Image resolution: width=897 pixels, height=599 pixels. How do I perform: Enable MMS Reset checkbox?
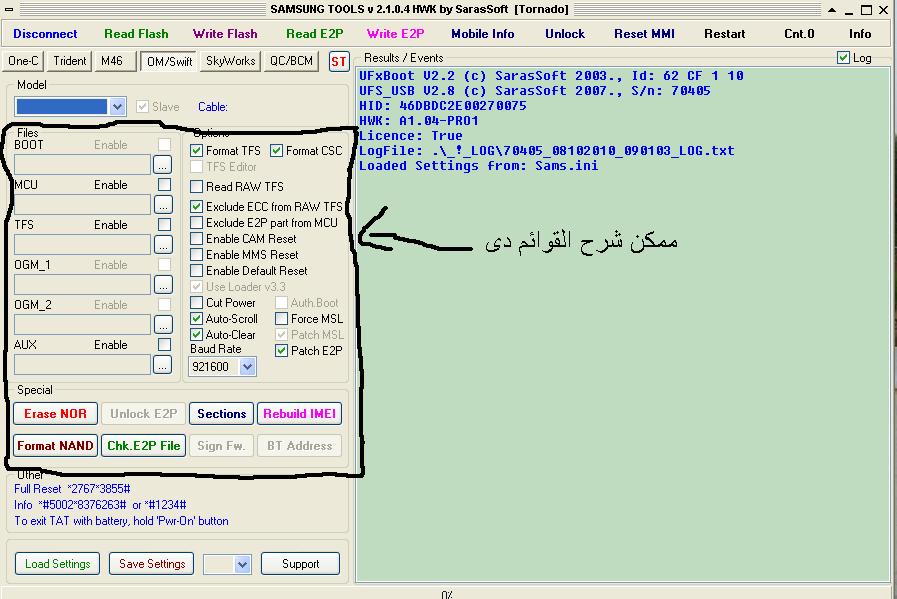[196, 255]
